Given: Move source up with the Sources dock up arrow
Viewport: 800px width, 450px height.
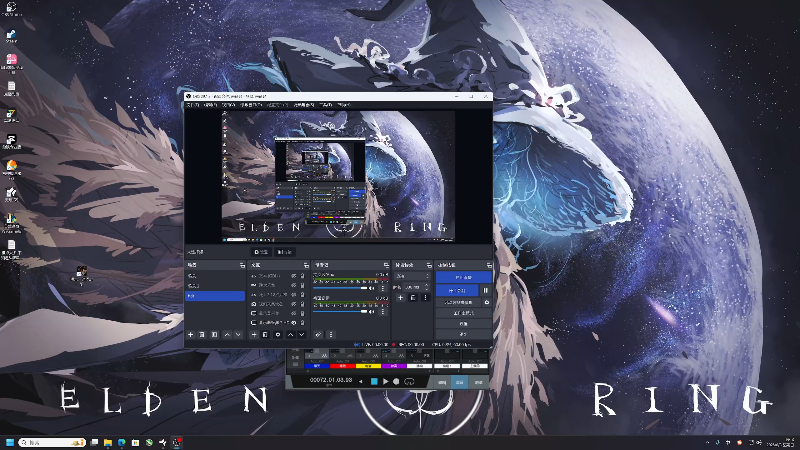Looking at the screenshot, I should 290,335.
